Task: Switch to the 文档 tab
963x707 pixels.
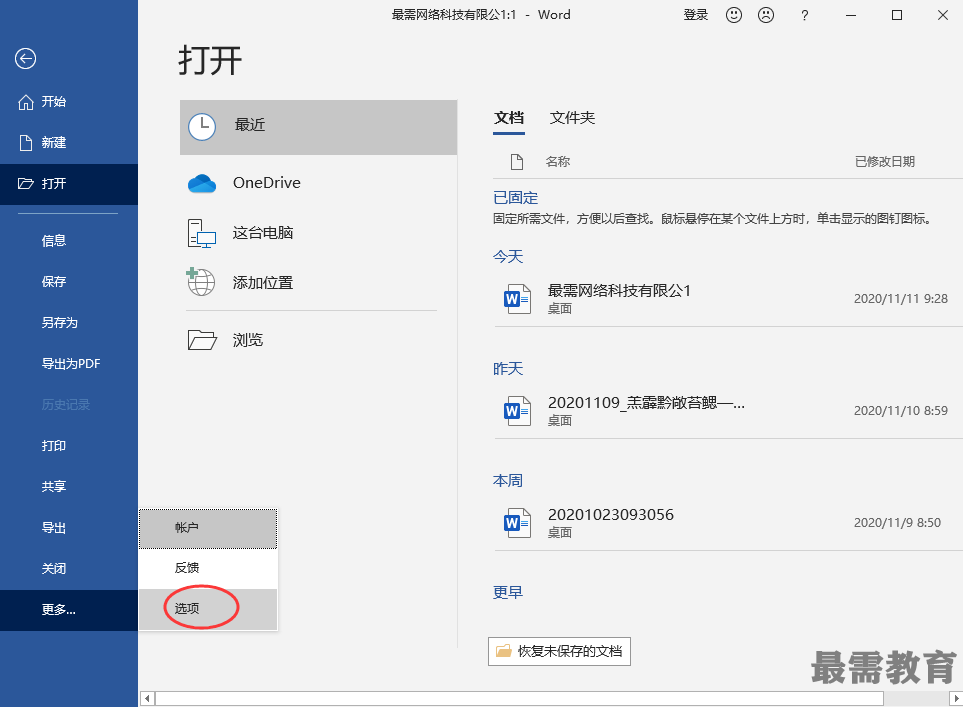Action: 509,119
